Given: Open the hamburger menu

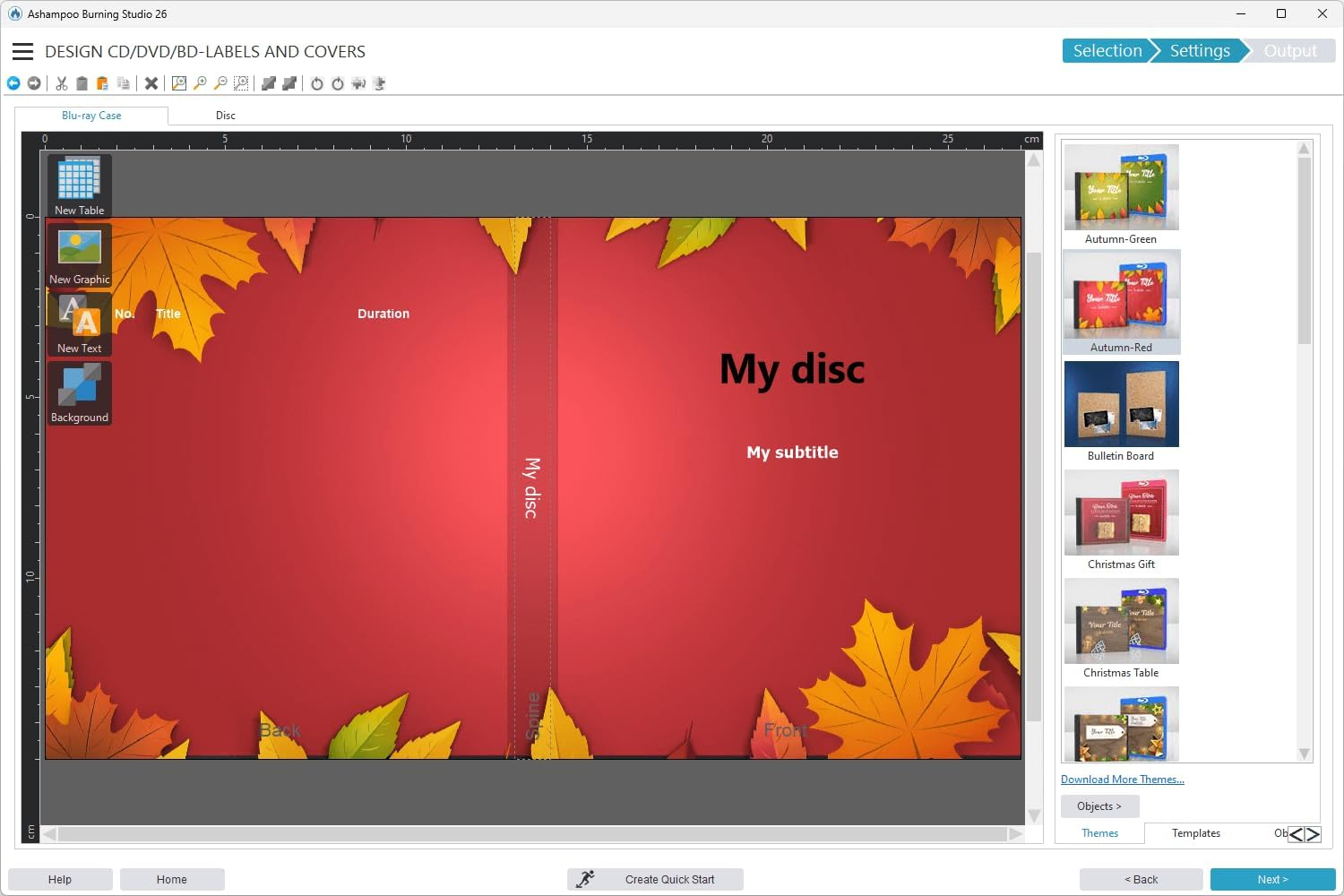Looking at the screenshot, I should (22, 51).
